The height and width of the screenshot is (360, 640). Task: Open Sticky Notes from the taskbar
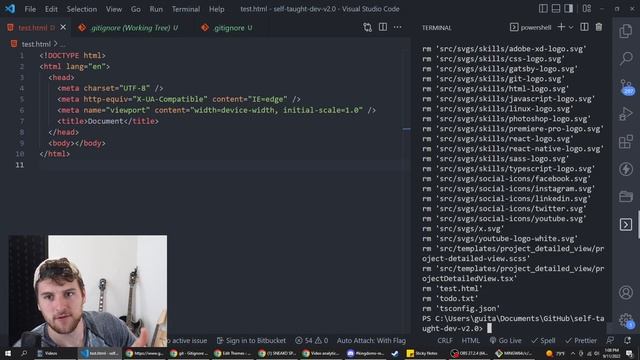point(422,353)
